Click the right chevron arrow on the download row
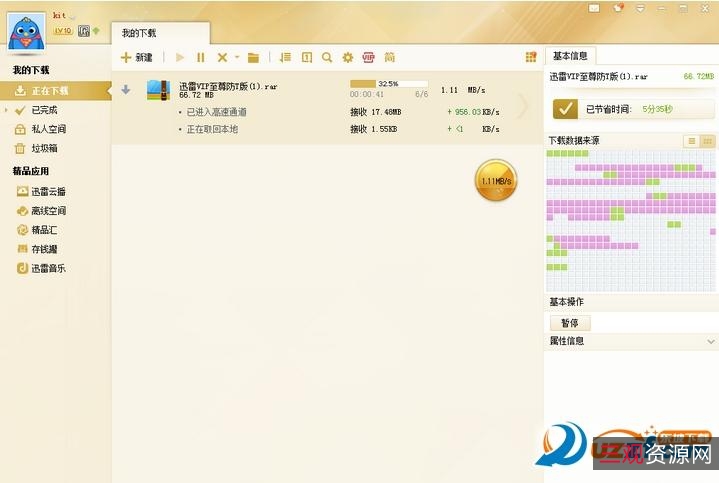719x483 pixels. coord(523,106)
